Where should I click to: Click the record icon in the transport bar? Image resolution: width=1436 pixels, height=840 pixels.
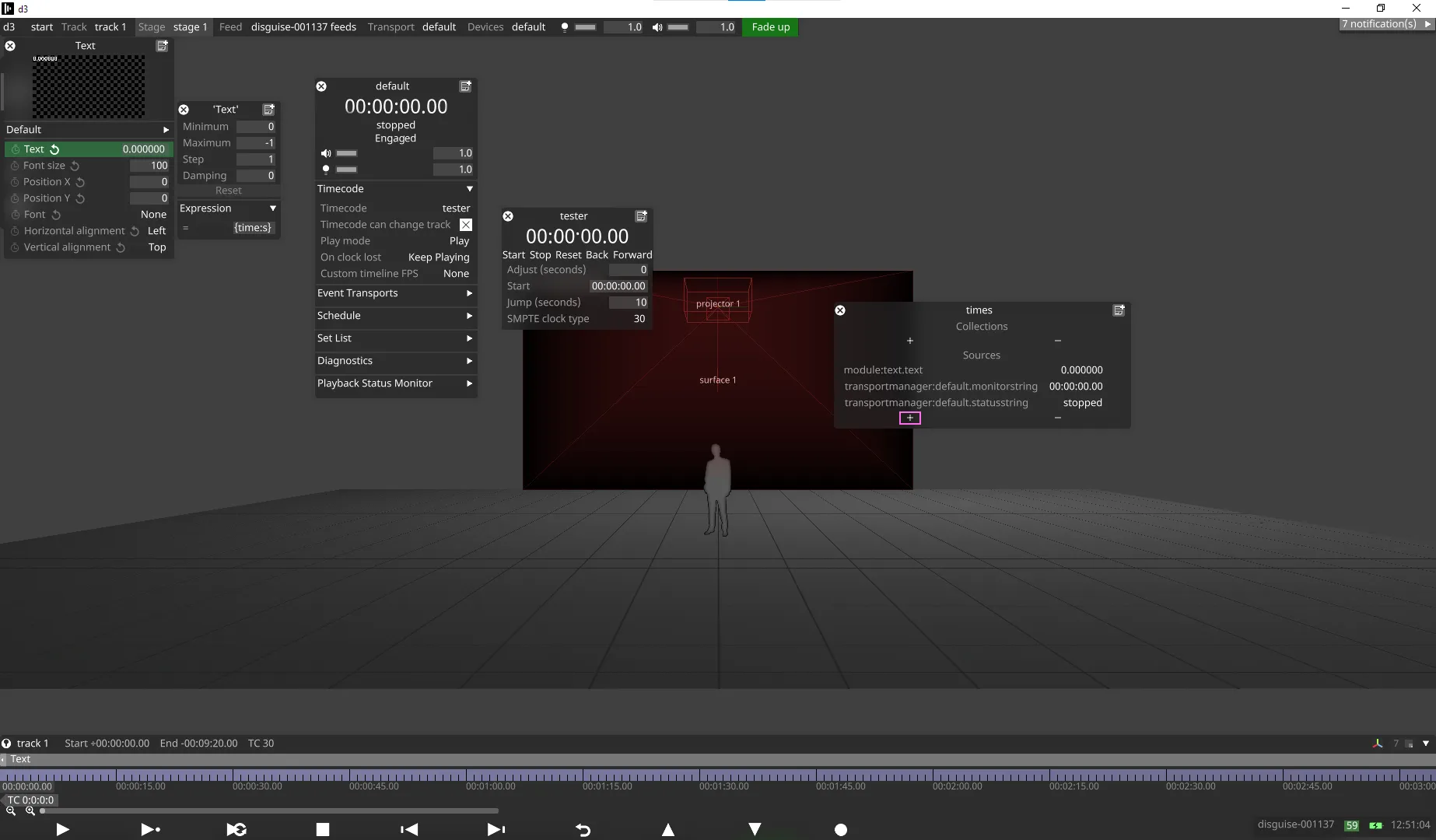click(841, 829)
